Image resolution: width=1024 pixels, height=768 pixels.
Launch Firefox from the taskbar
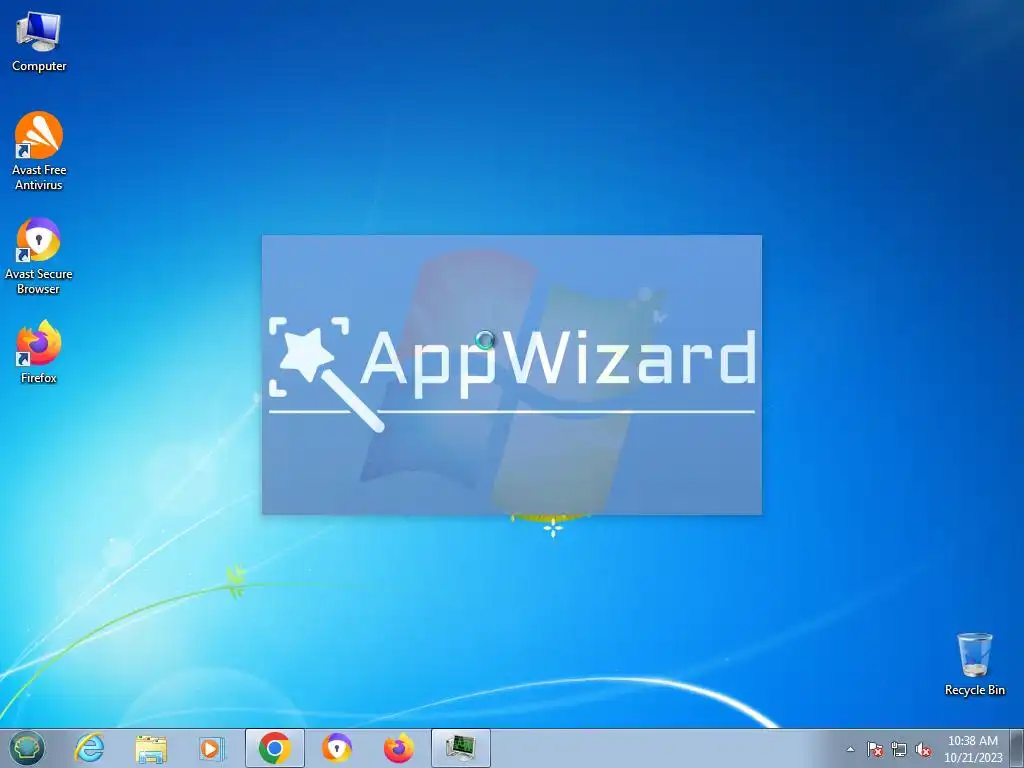click(398, 748)
